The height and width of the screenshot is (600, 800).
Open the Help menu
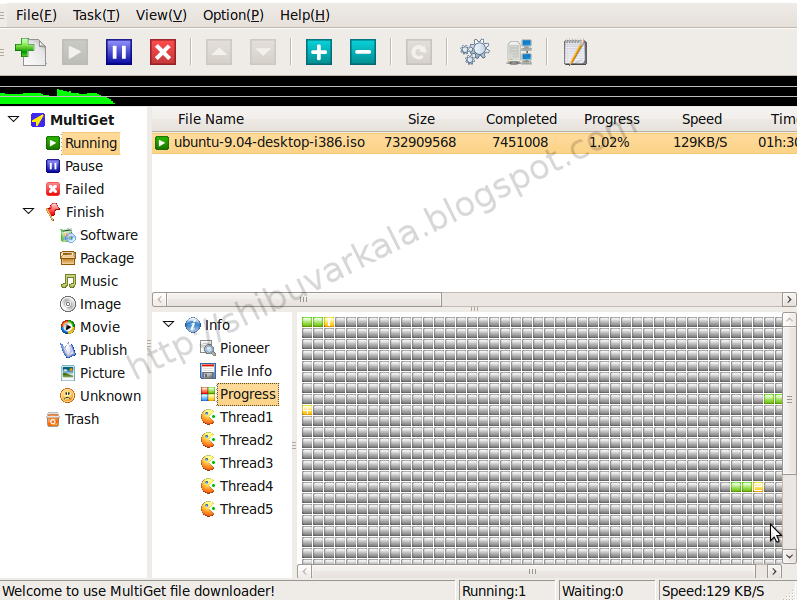(305, 15)
